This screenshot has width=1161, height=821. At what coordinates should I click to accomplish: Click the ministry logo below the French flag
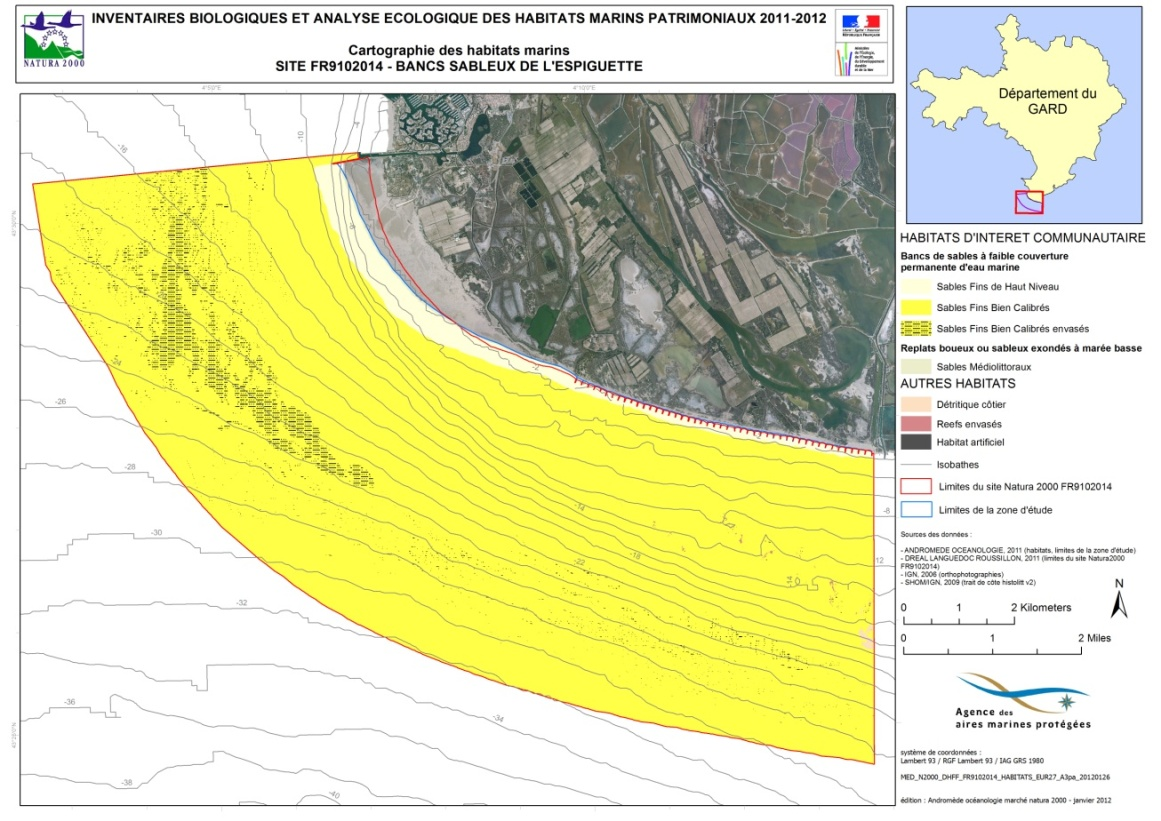[x=859, y=58]
